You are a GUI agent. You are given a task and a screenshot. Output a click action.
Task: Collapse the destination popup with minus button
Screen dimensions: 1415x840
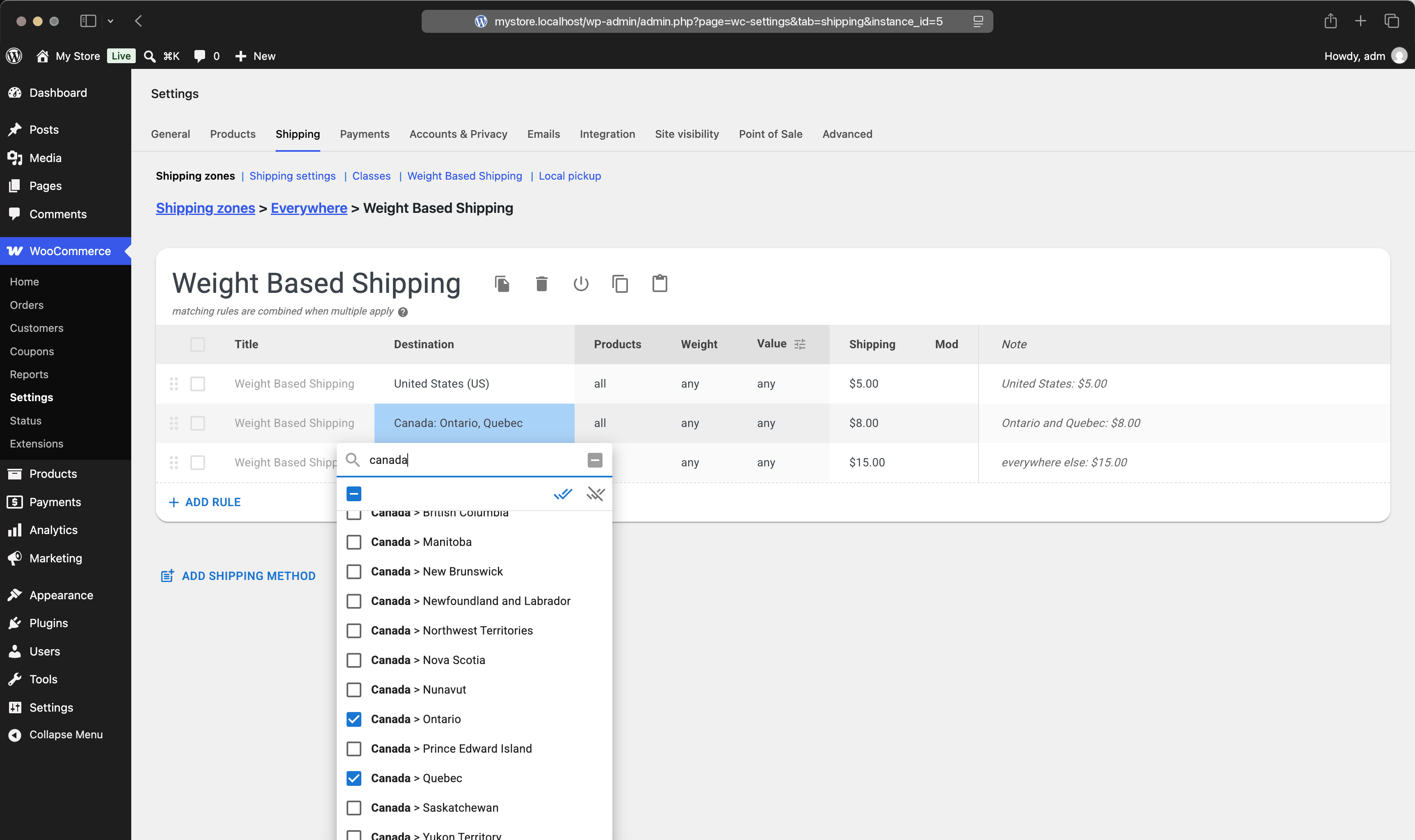tap(595, 460)
